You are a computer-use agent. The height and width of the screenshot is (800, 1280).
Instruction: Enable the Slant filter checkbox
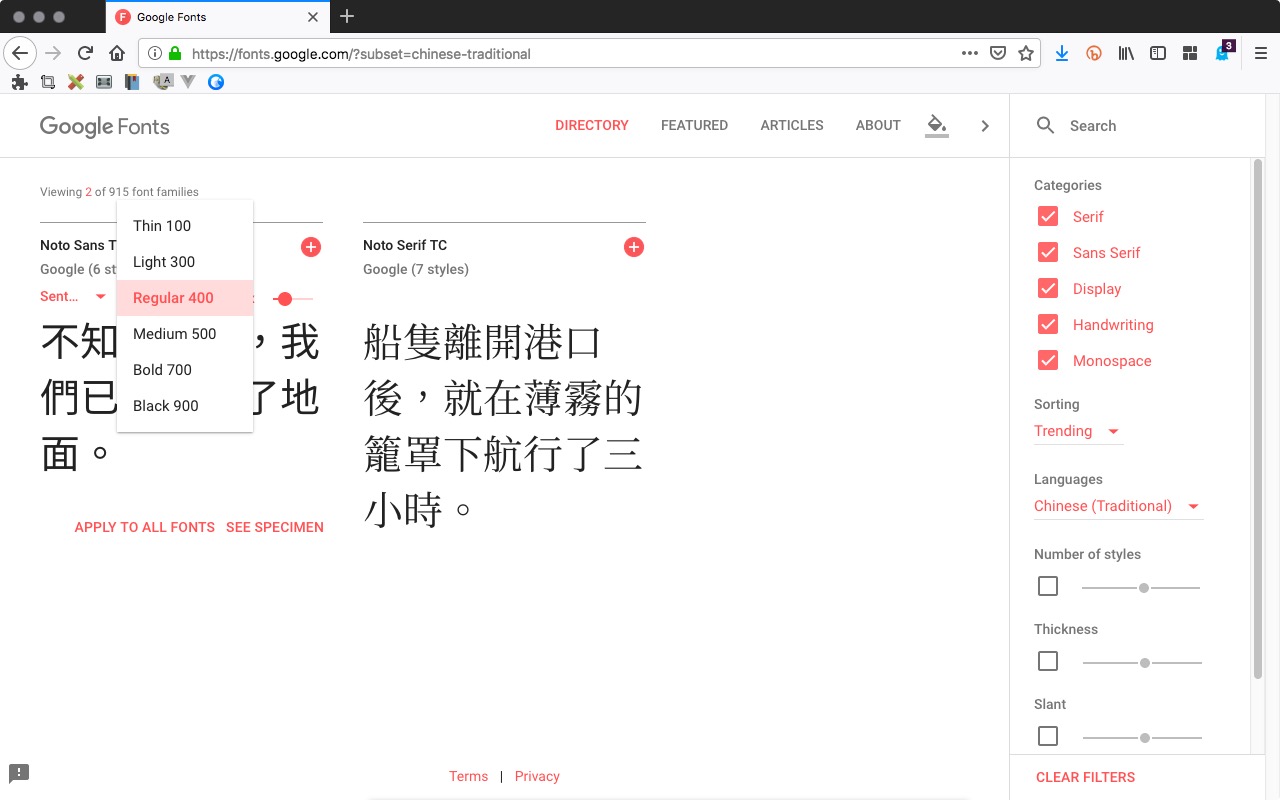(1048, 736)
